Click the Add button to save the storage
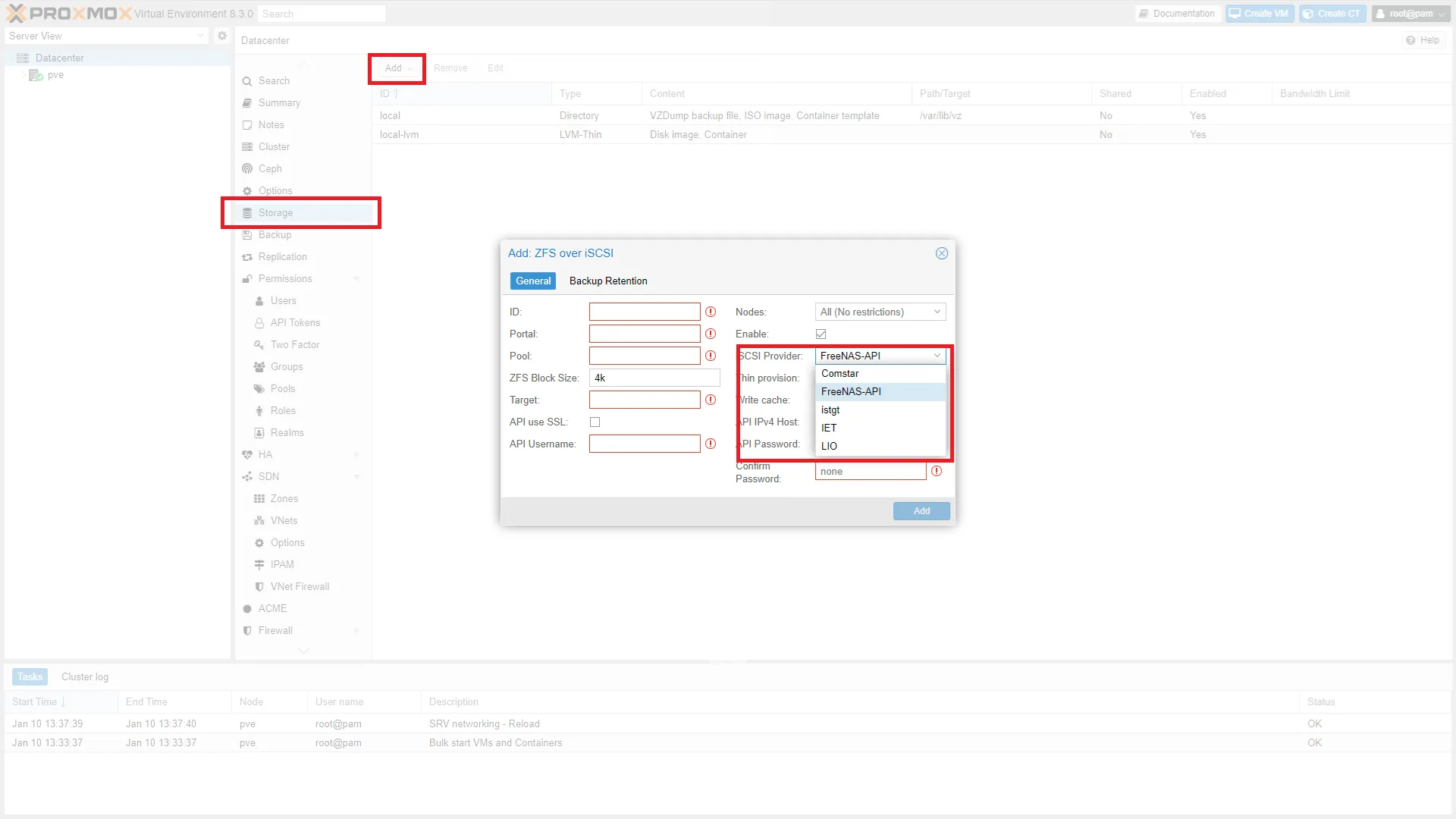Viewport: 1456px width, 819px height. [x=921, y=510]
